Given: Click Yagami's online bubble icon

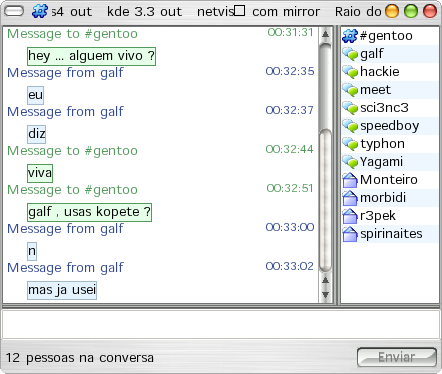Looking at the screenshot, I should click(350, 162).
